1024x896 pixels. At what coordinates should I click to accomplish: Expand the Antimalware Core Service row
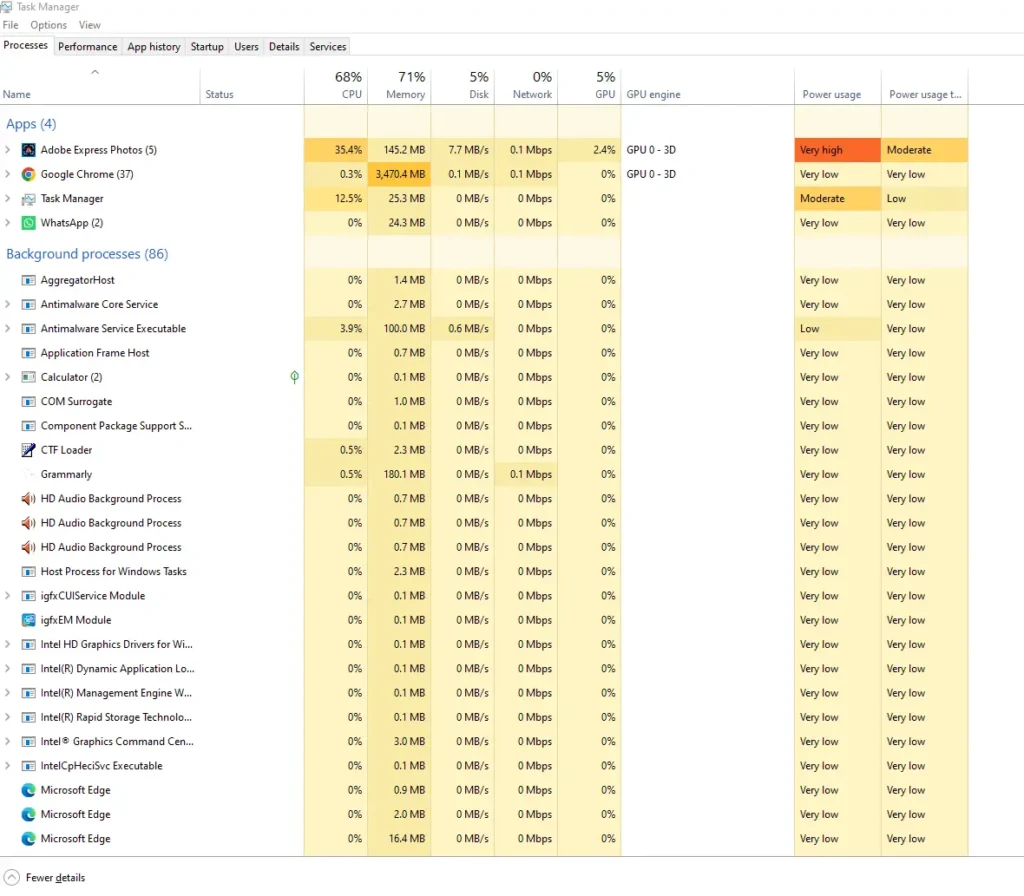coord(7,304)
